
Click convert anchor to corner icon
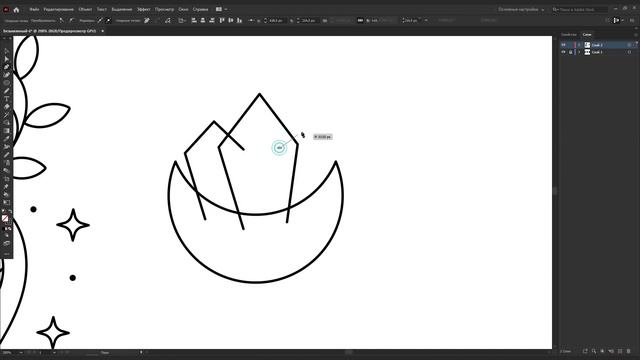62,20
